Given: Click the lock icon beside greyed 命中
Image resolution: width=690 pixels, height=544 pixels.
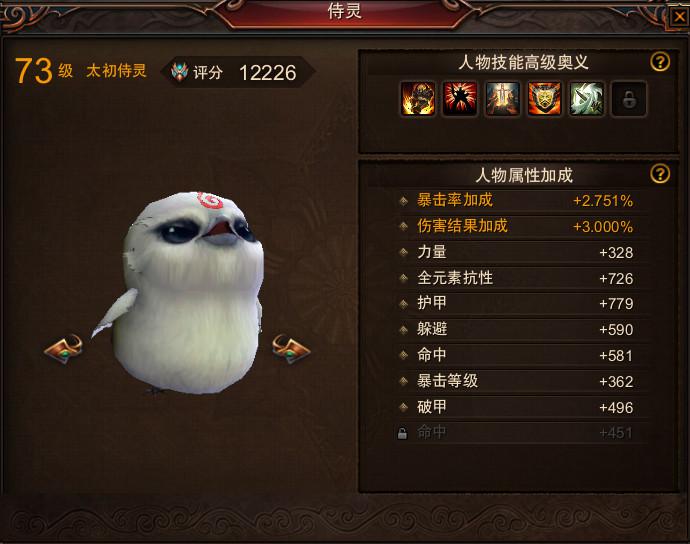Looking at the screenshot, I should pos(402,433).
